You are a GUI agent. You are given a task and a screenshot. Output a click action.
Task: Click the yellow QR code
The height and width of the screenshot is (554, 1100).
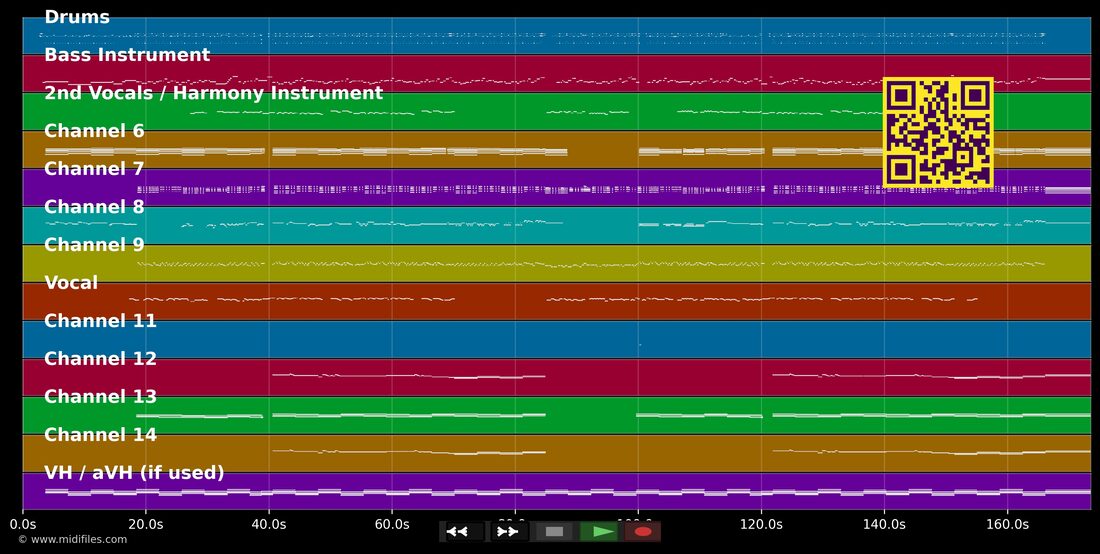tap(938, 132)
